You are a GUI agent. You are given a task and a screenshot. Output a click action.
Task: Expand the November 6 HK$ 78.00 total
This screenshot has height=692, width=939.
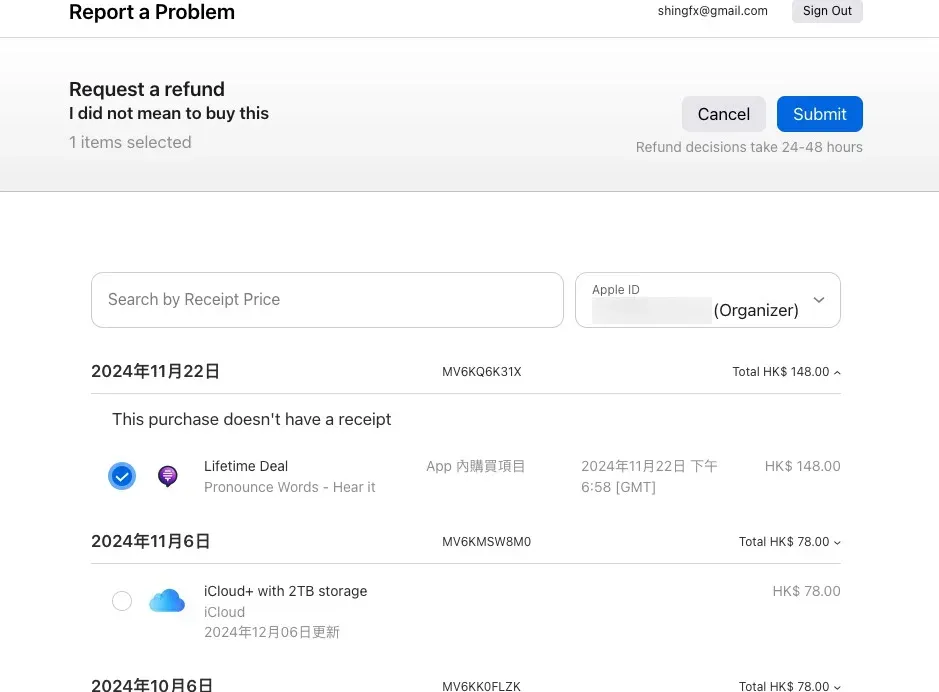tap(789, 542)
